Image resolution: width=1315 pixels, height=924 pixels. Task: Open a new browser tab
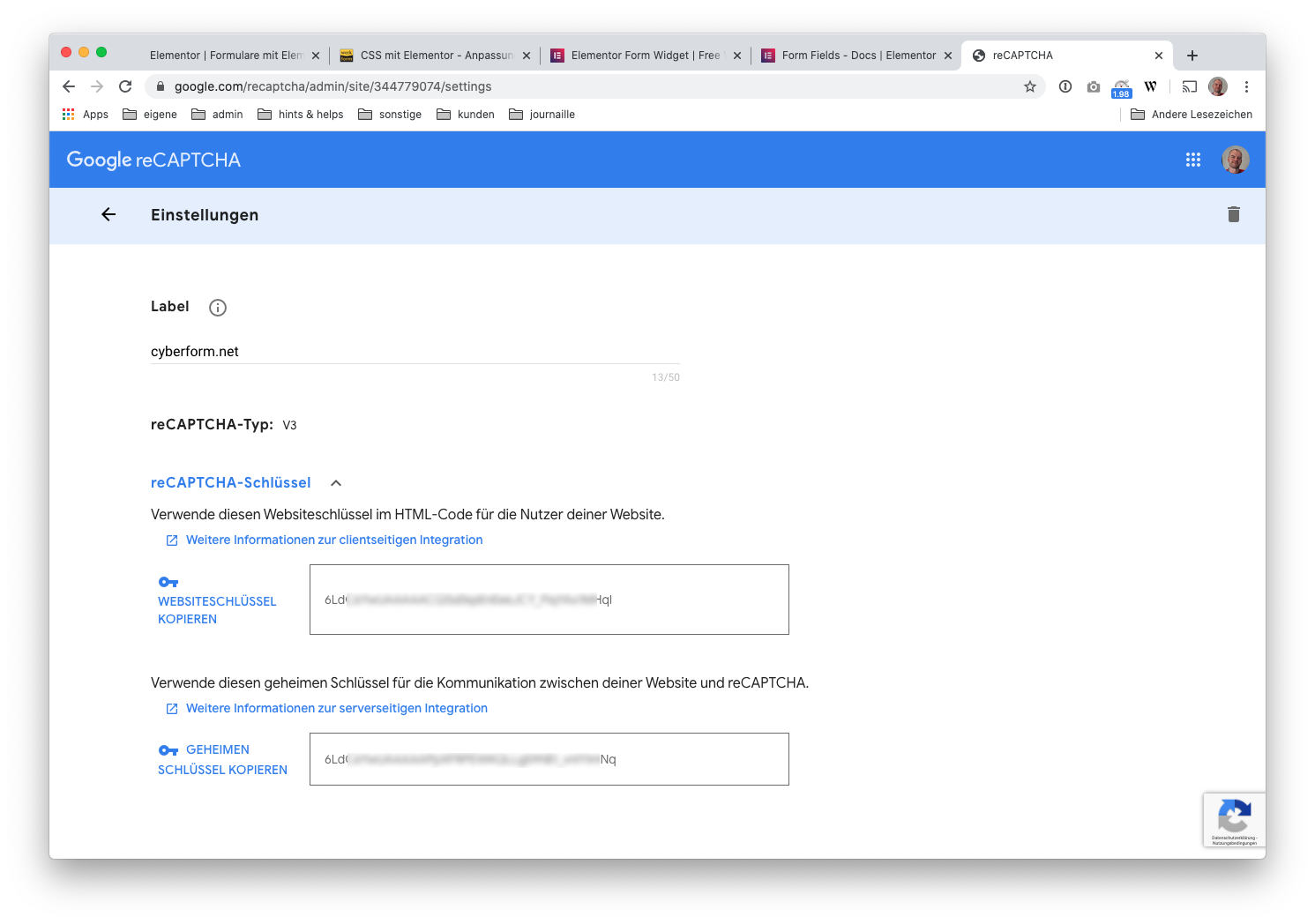click(x=1192, y=56)
